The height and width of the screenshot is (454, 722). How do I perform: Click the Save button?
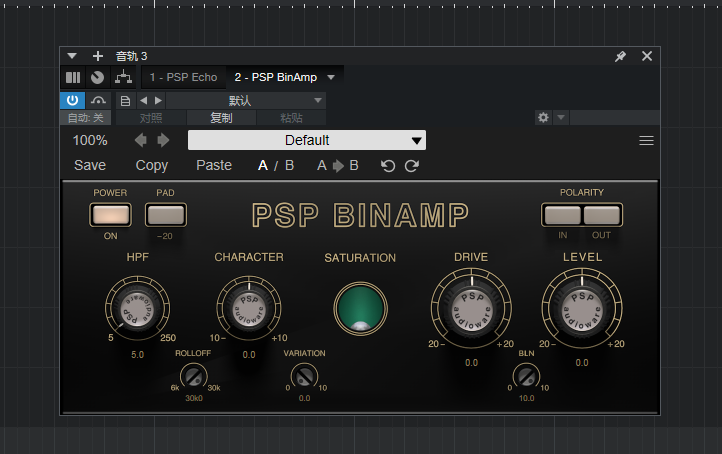tap(90, 166)
